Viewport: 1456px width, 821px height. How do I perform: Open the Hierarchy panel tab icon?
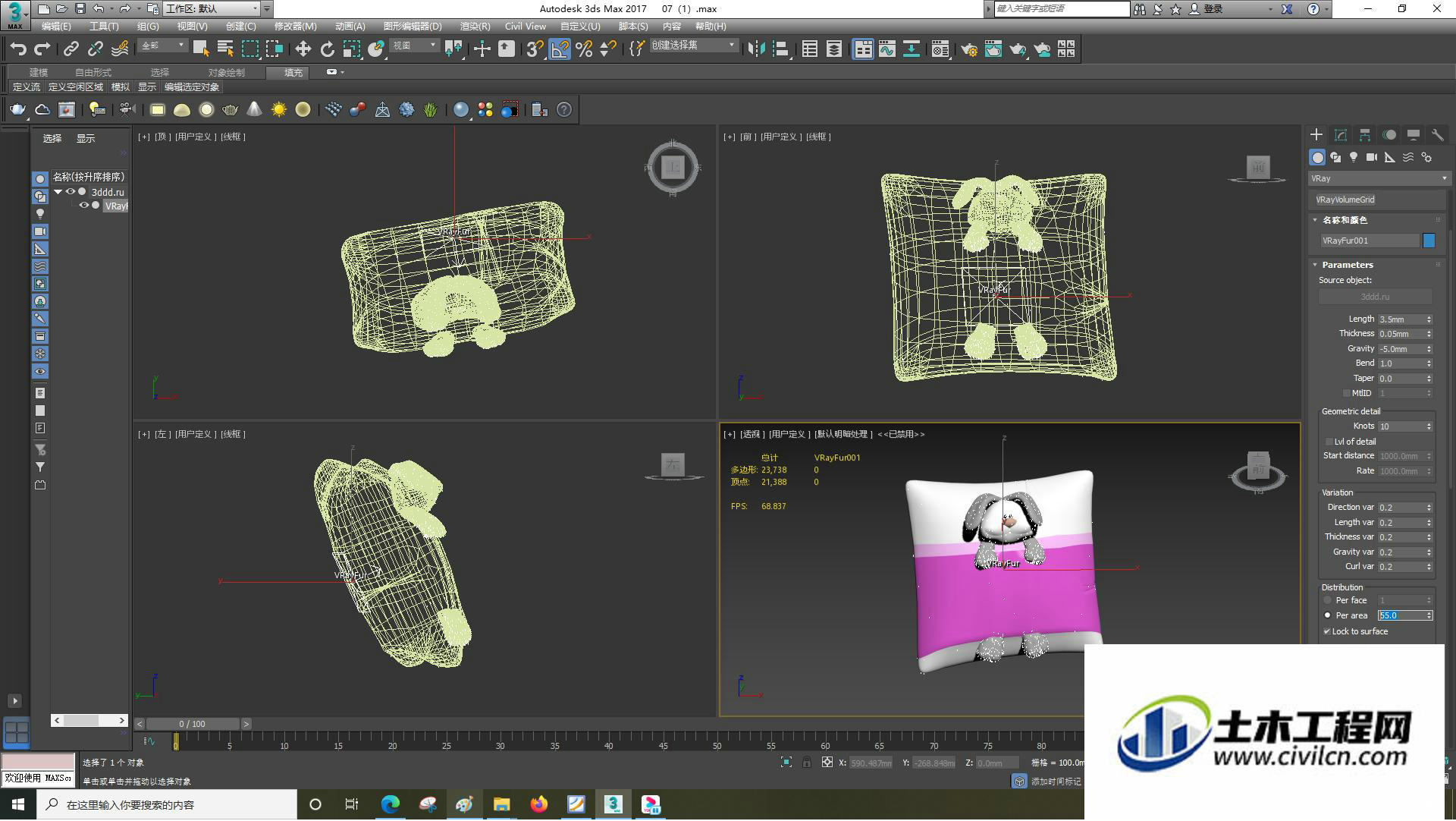pyautogui.click(x=1364, y=135)
